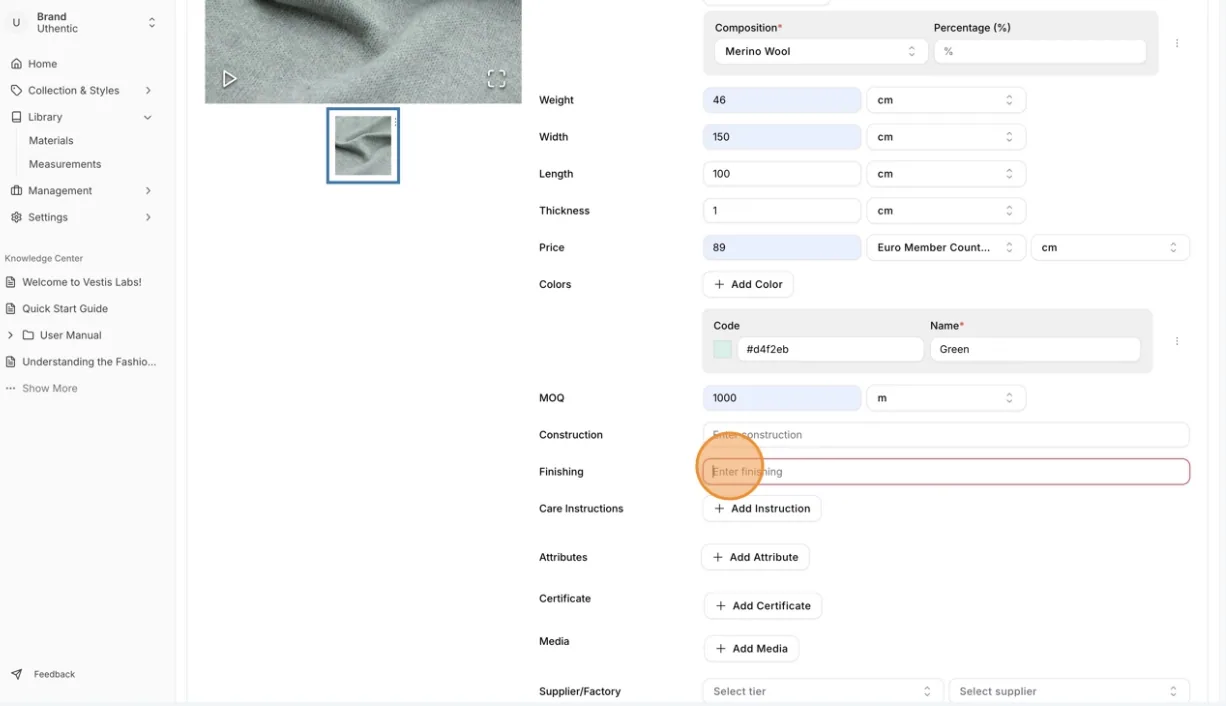The image size is (1226, 706).
Task: Click the Feedback paper plane icon
Action: click(x=16, y=674)
